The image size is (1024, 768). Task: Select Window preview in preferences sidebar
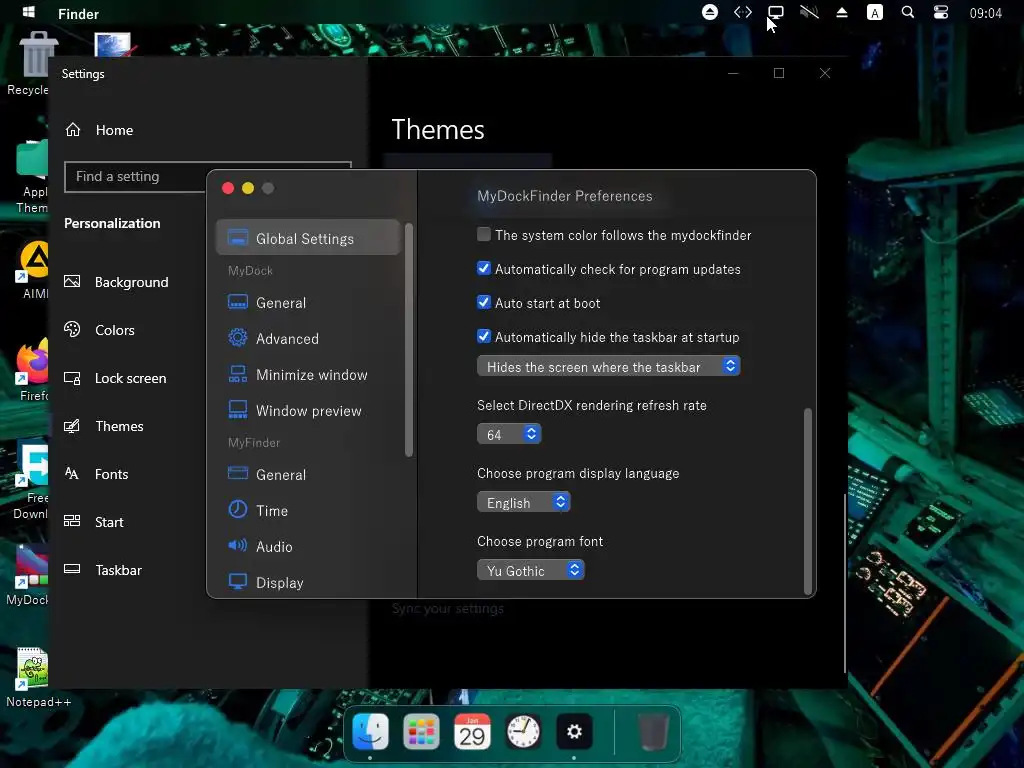coord(308,410)
